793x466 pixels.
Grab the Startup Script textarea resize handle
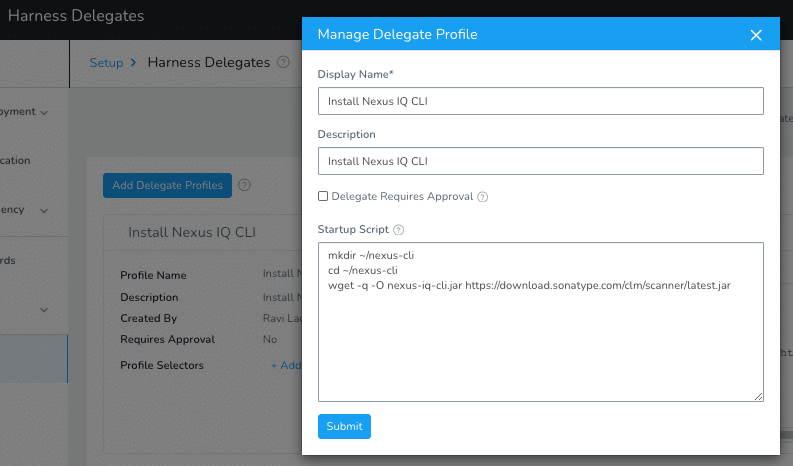pyautogui.click(x=759, y=397)
